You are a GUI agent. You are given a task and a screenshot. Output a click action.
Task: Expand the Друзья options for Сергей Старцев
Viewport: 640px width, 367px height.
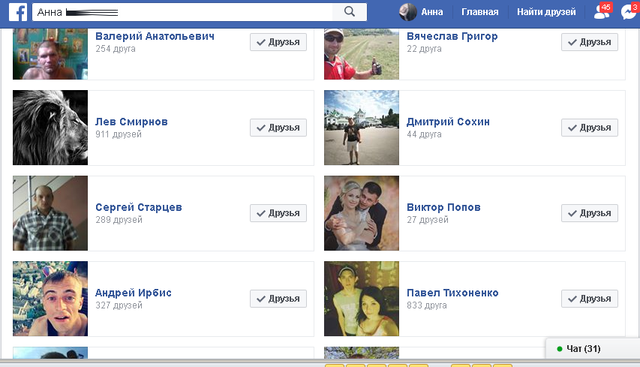point(278,213)
